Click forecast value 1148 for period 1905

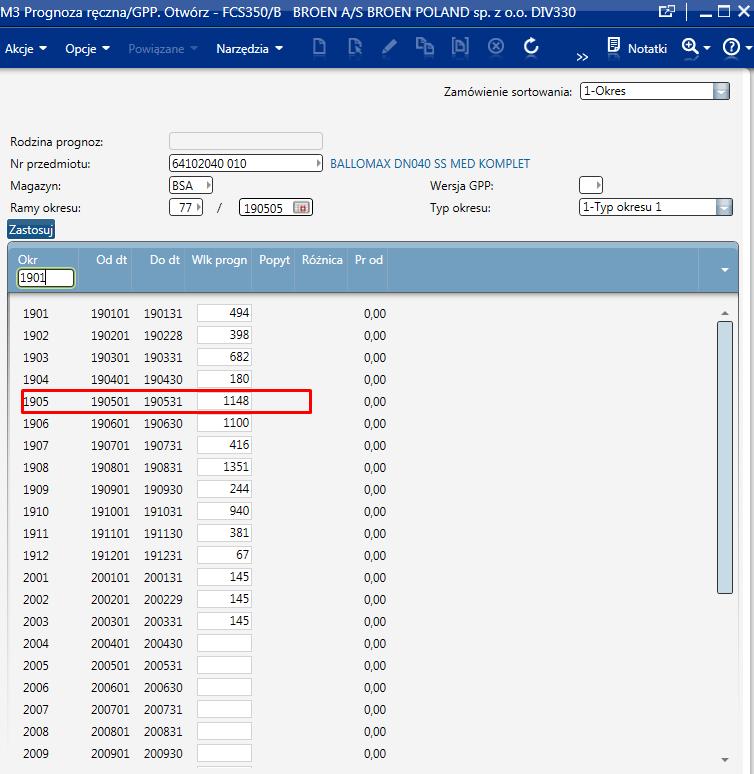pyautogui.click(x=224, y=401)
